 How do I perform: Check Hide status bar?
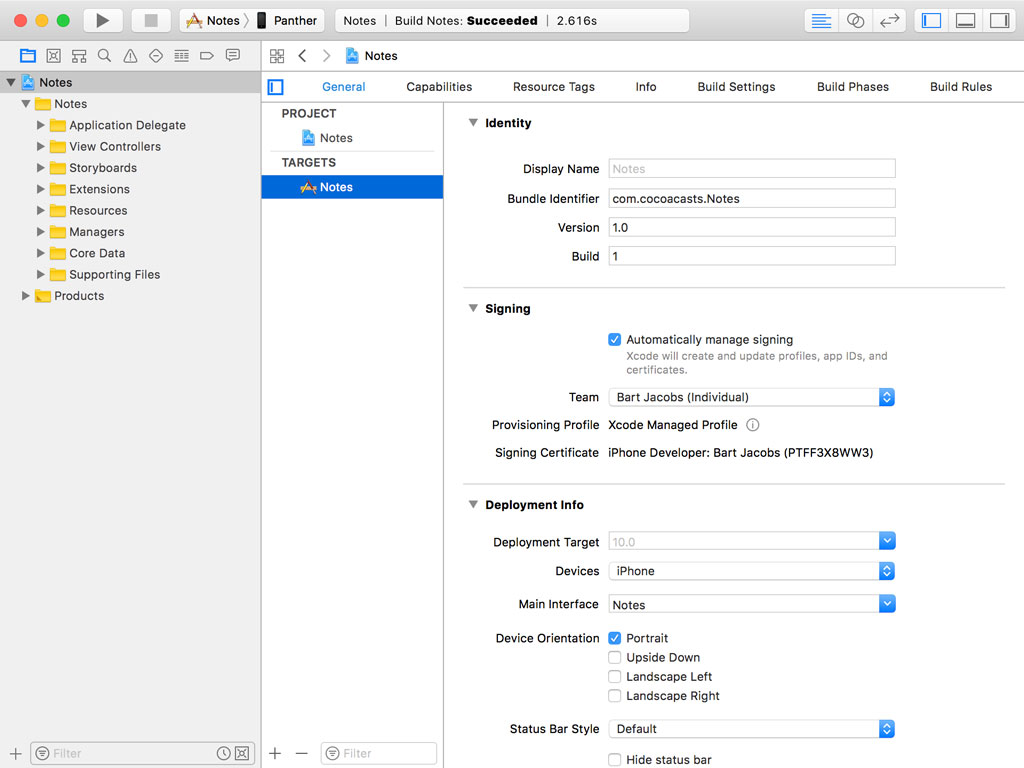(615, 760)
